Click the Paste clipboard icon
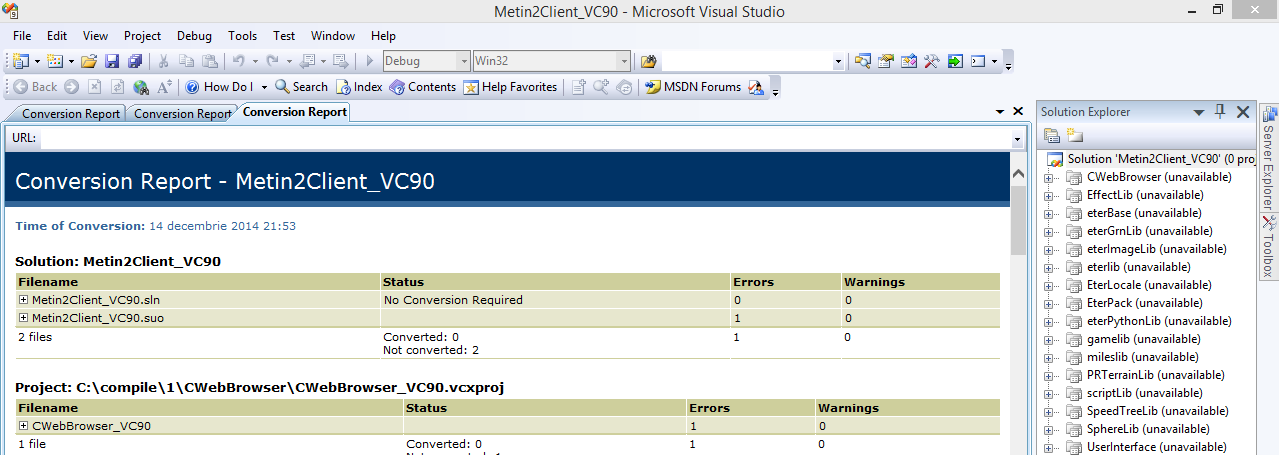Image resolution: width=1279 pixels, height=455 pixels. point(210,61)
